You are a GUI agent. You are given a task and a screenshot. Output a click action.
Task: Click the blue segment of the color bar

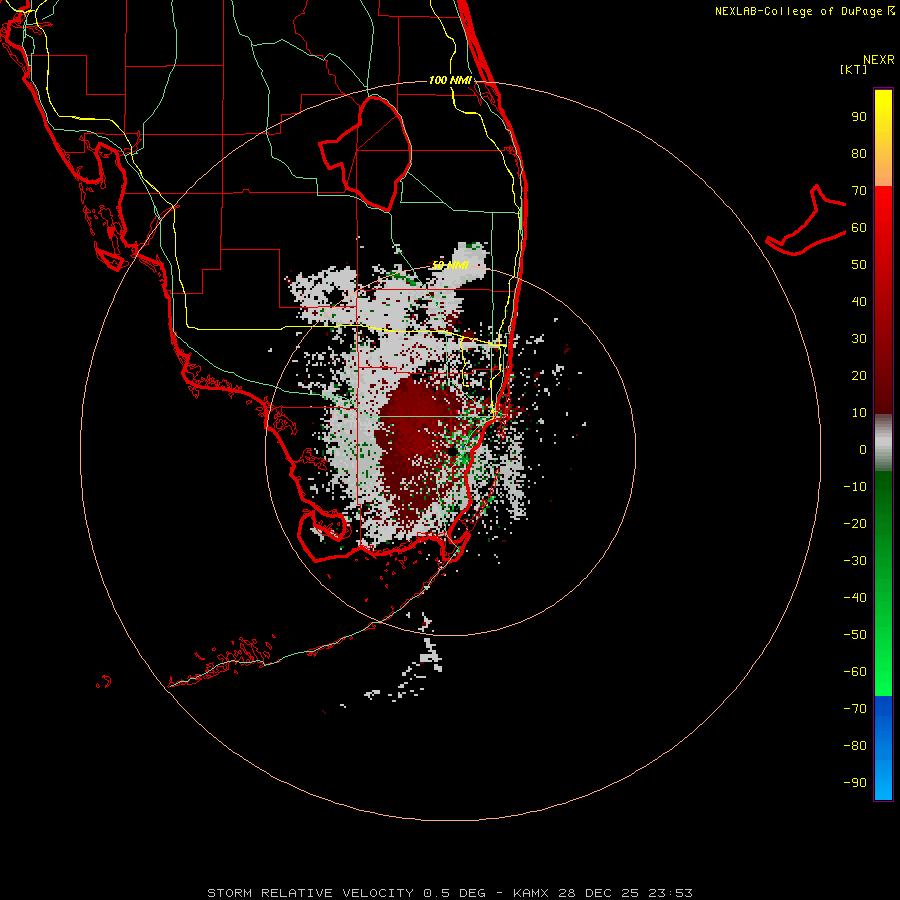click(883, 748)
